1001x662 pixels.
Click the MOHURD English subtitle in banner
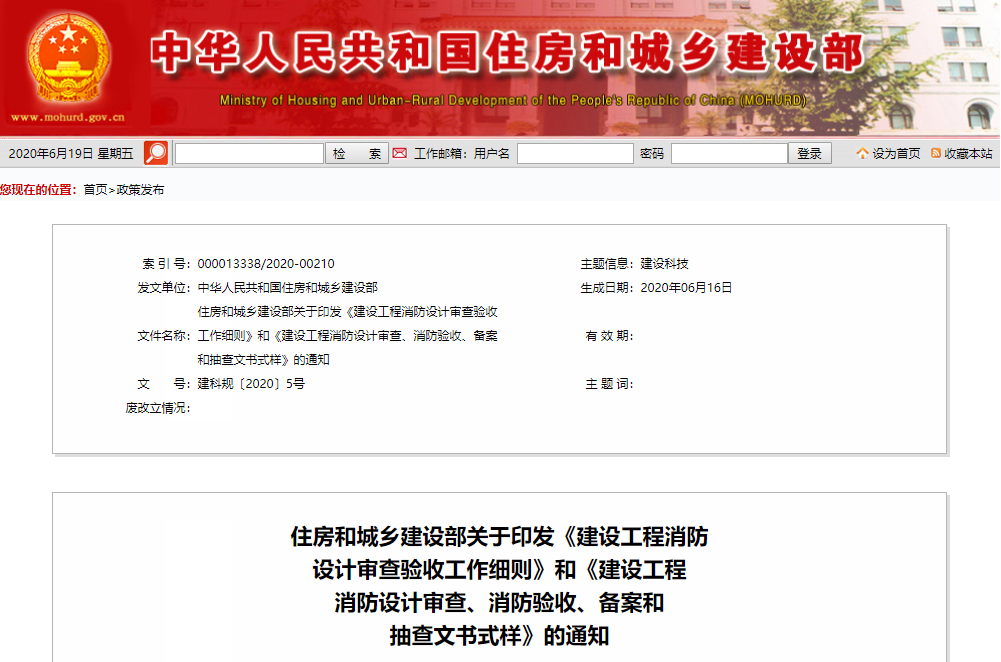(513, 99)
